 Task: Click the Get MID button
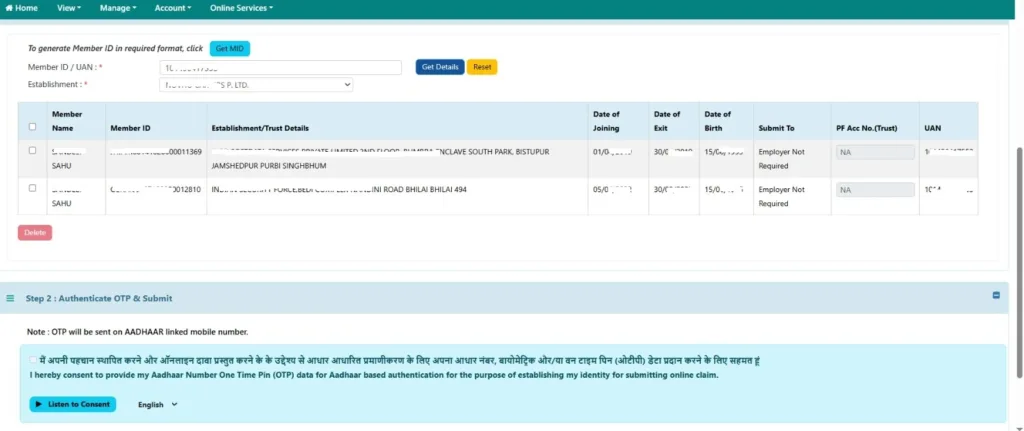tap(230, 48)
